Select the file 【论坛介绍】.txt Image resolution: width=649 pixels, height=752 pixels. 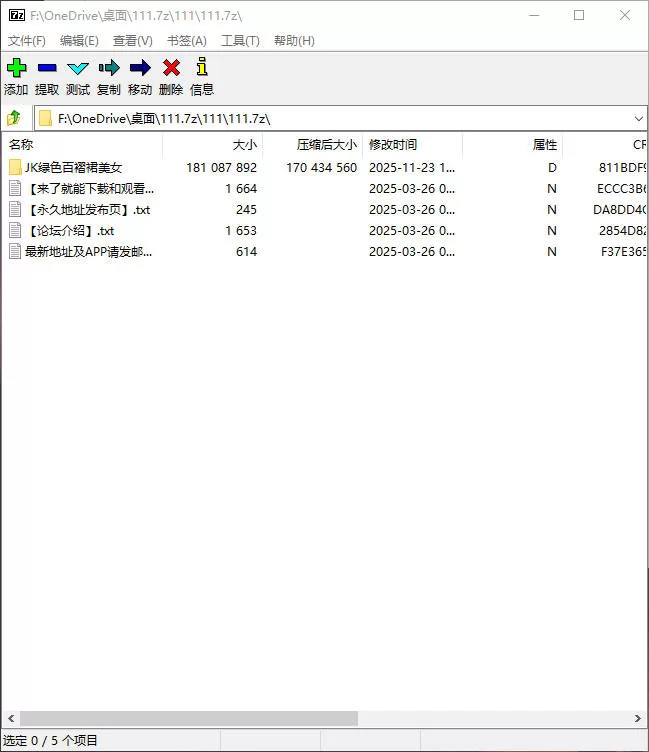pos(70,231)
